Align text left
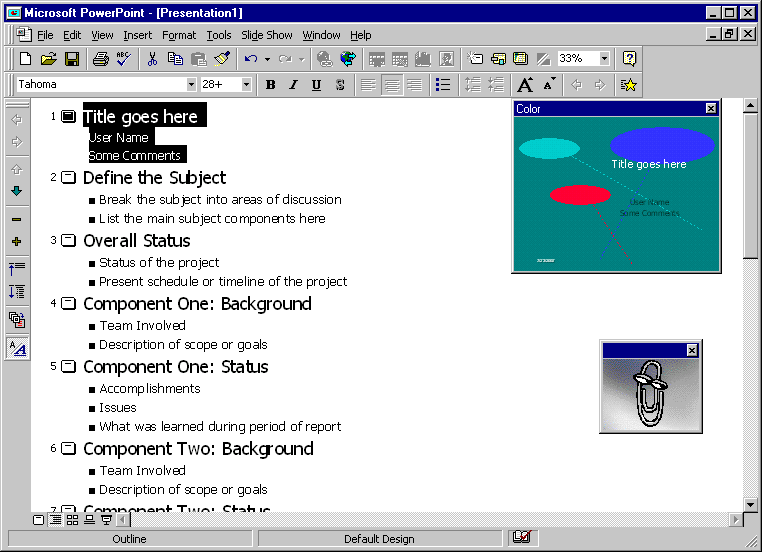 click(x=368, y=85)
